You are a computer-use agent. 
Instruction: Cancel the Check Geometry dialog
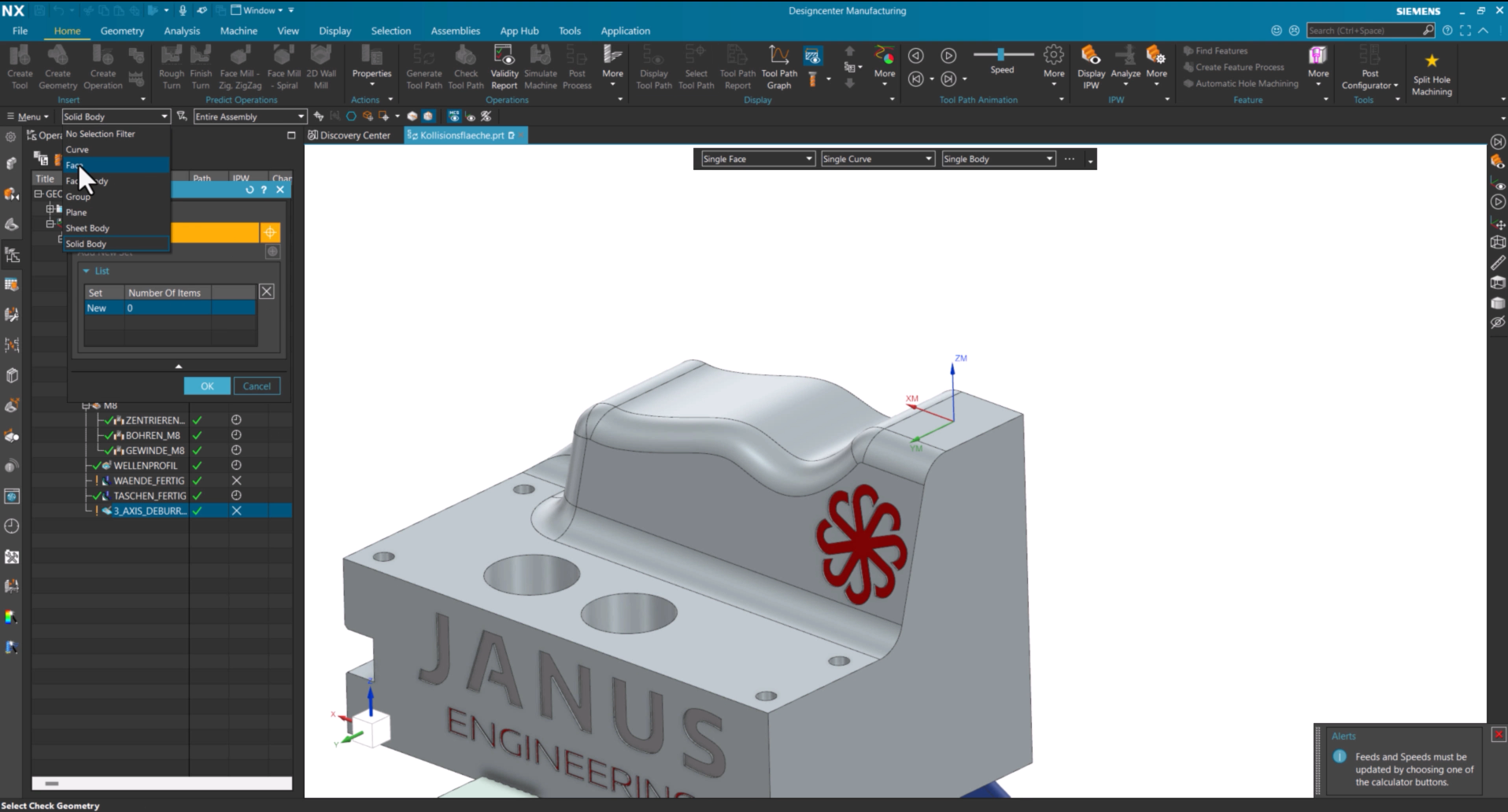pos(257,386)
